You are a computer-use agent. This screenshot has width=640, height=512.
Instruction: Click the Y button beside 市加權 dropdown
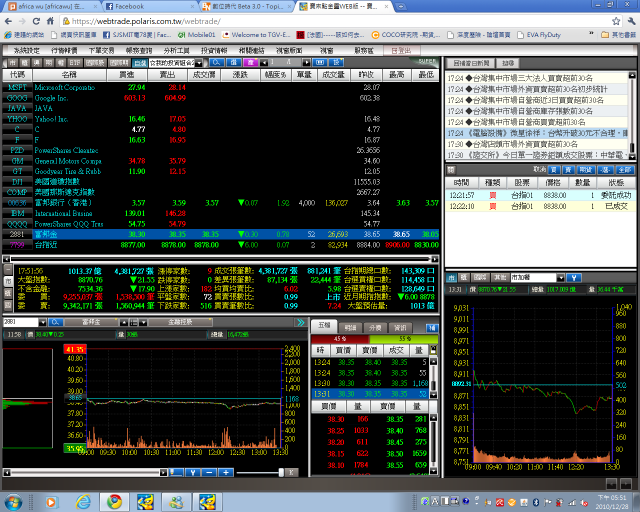pyautogui.click(x=574, y=278)
